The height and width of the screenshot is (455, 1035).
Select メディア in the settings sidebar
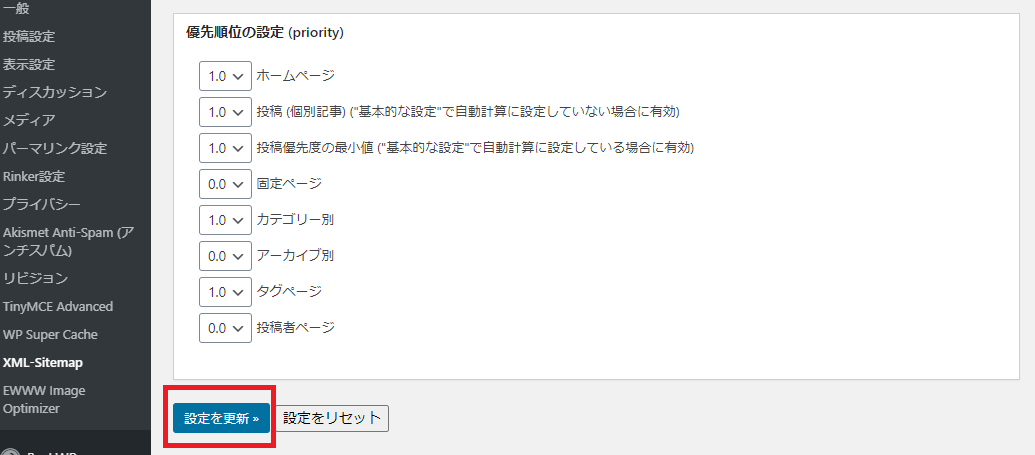tap(29, 121)
